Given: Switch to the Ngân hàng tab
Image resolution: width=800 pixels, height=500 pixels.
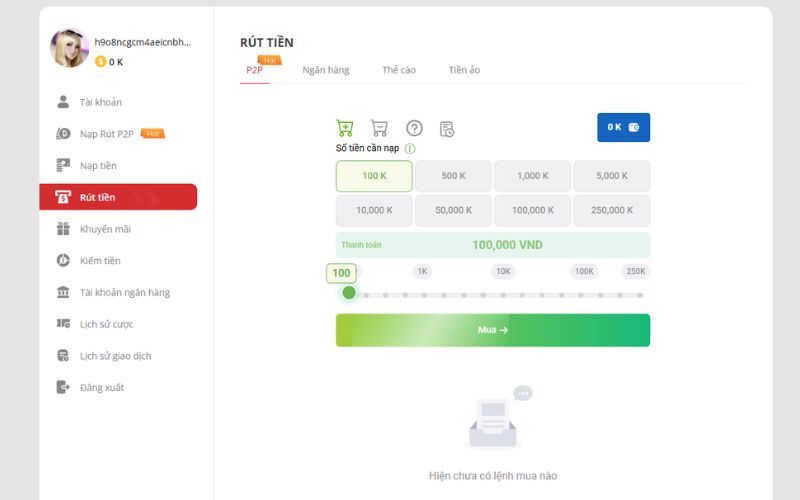Looking at the screenshot, I should coord(325,70).
